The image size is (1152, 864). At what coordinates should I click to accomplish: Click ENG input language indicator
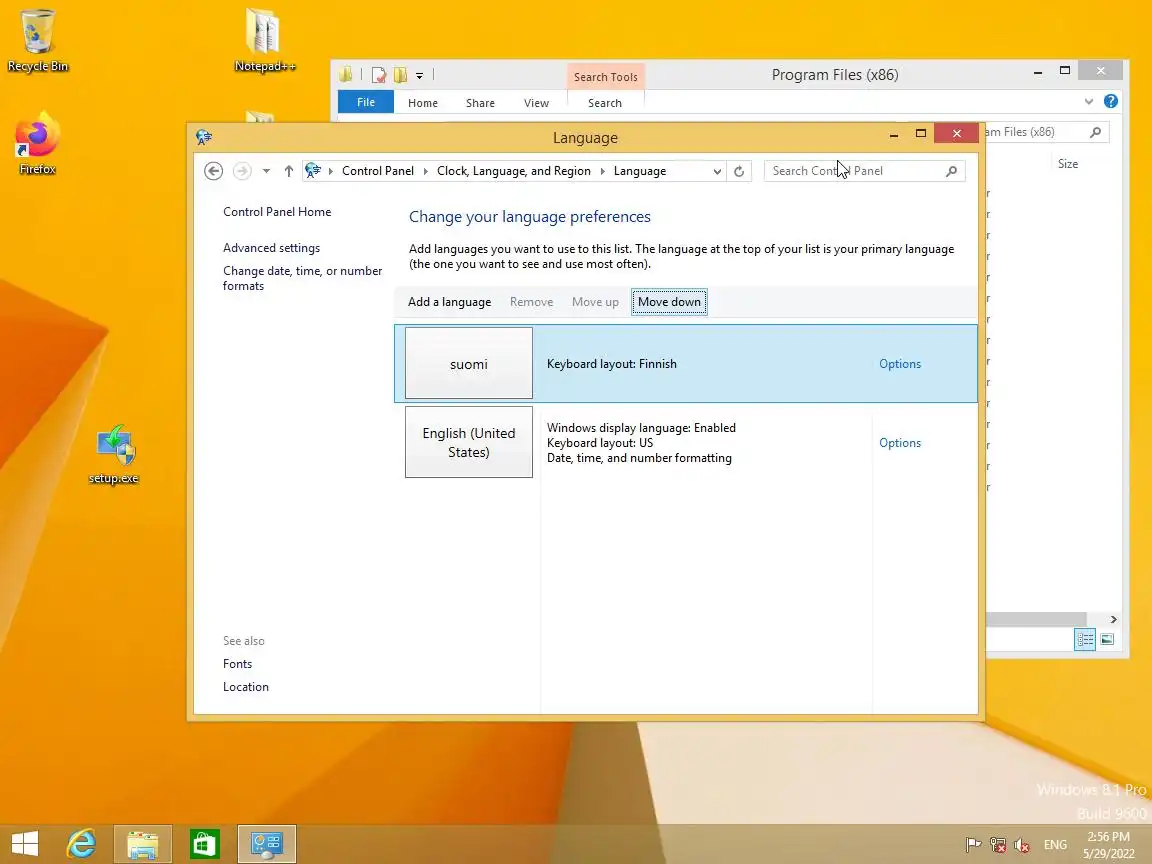pyautogui.click(x=1055, y=845)
